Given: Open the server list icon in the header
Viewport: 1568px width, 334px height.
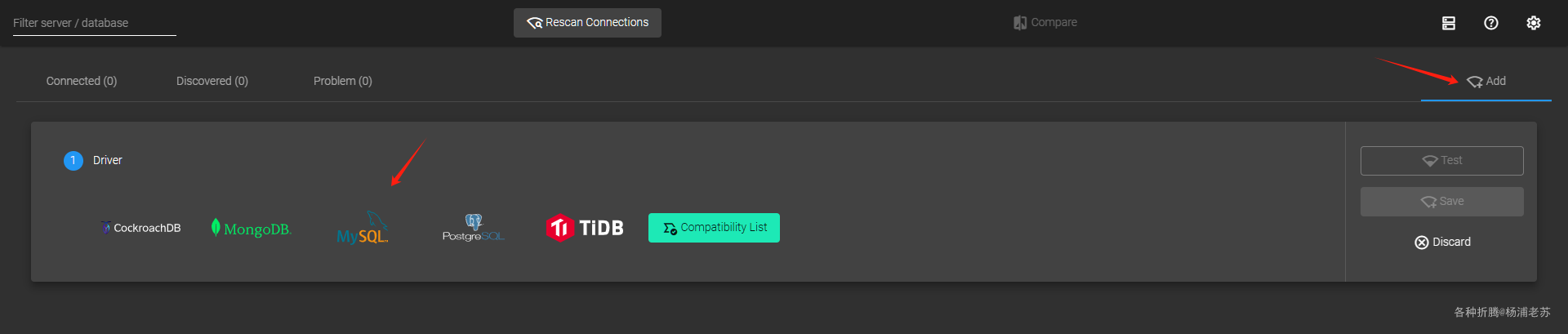Looking at the screenshot, I should point(1449,23).
